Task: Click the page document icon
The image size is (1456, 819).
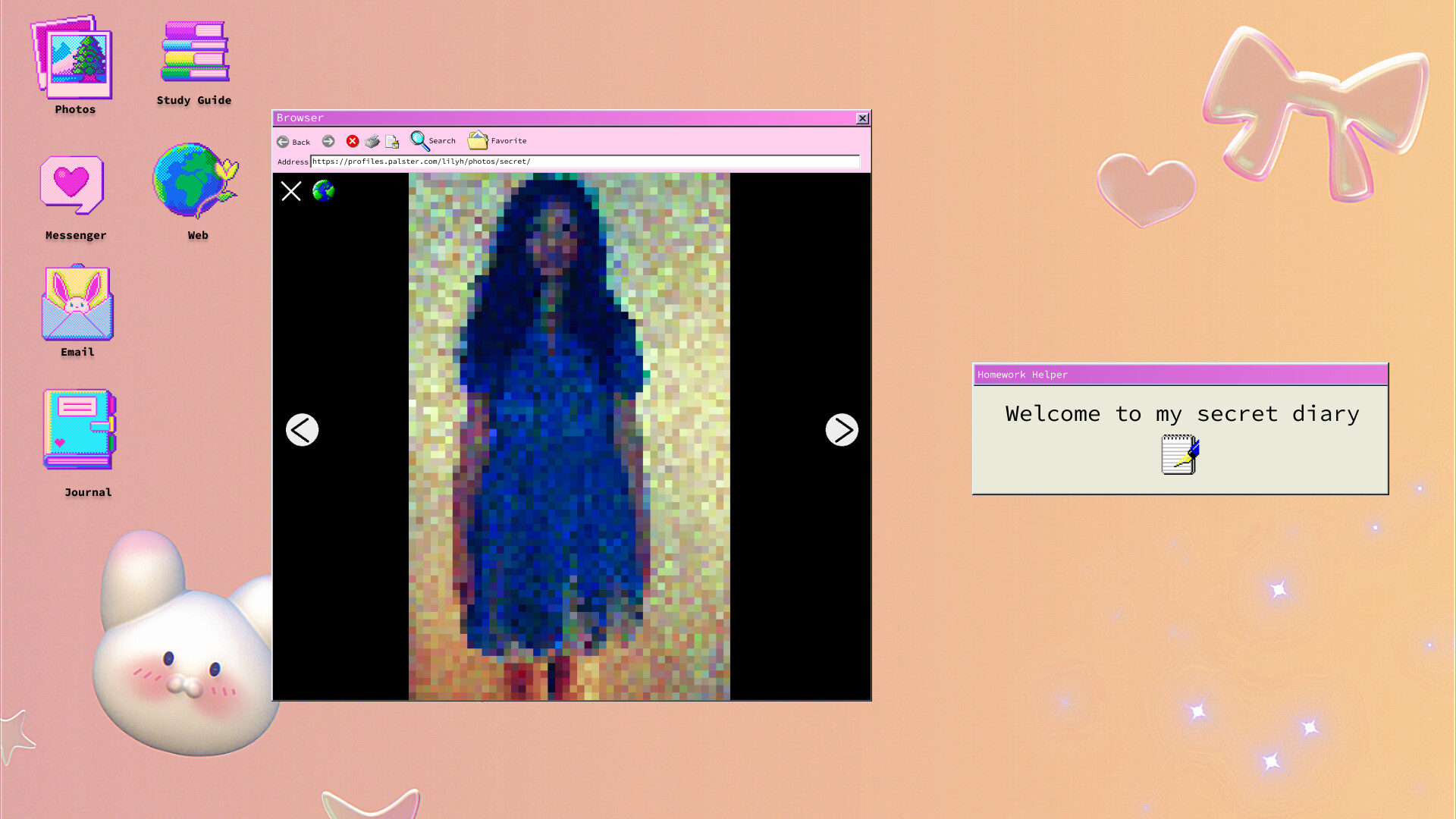Action: pos(393,141)
